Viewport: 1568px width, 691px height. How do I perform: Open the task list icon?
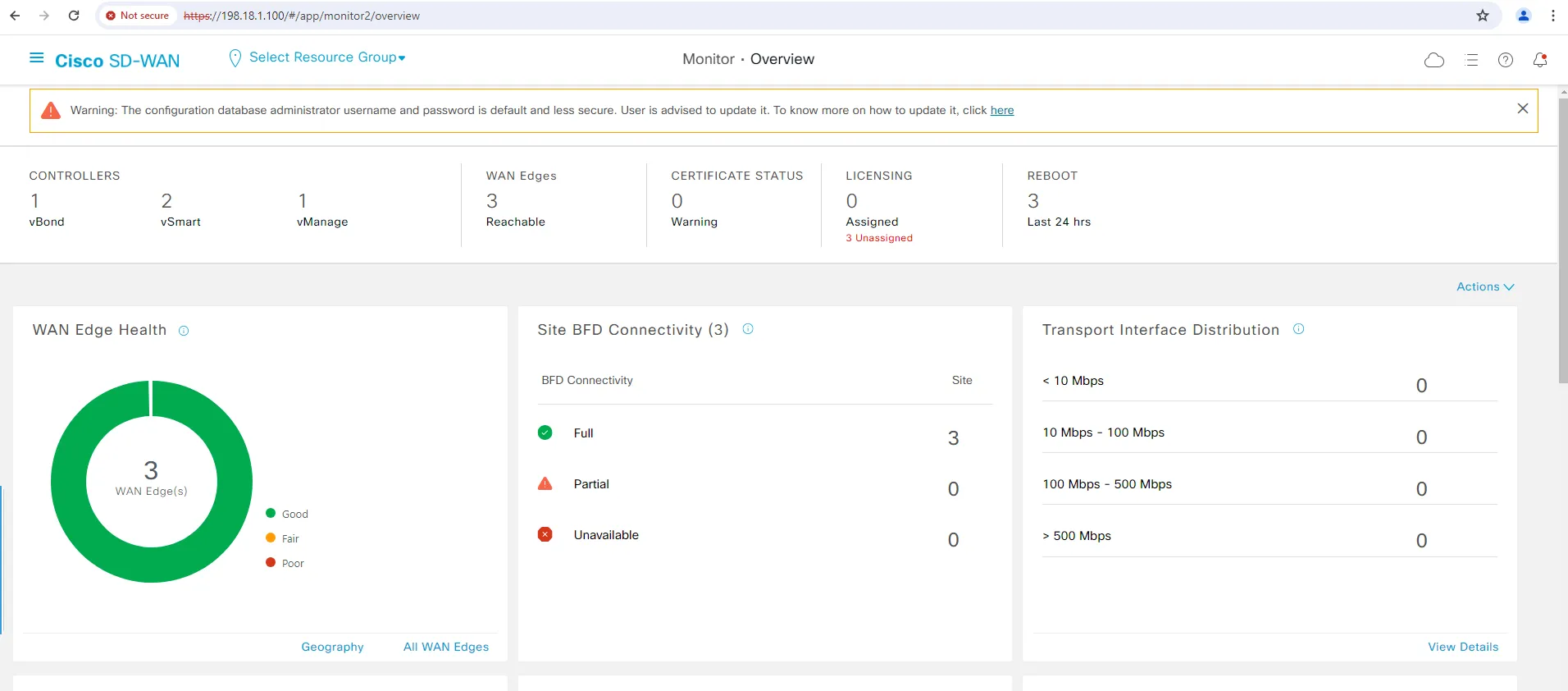pyautogui.click(x=1471, y=60)
